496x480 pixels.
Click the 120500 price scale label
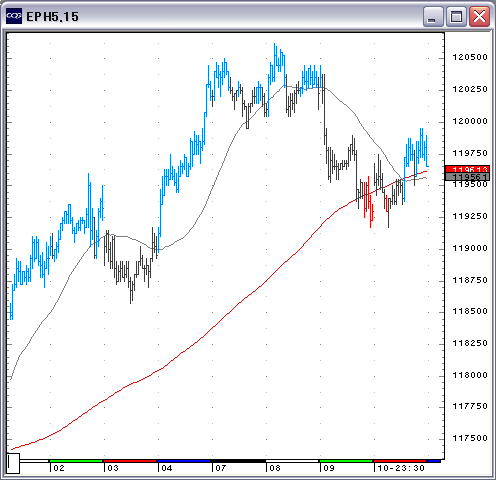470,57
